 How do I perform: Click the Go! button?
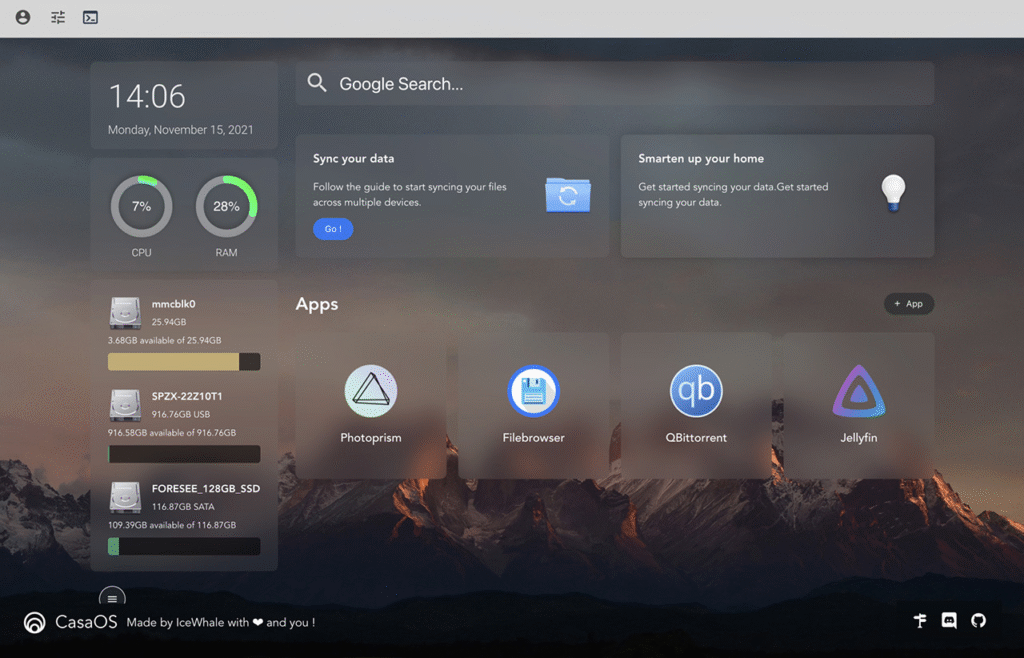pyautogui.click(x=333, y=229)
